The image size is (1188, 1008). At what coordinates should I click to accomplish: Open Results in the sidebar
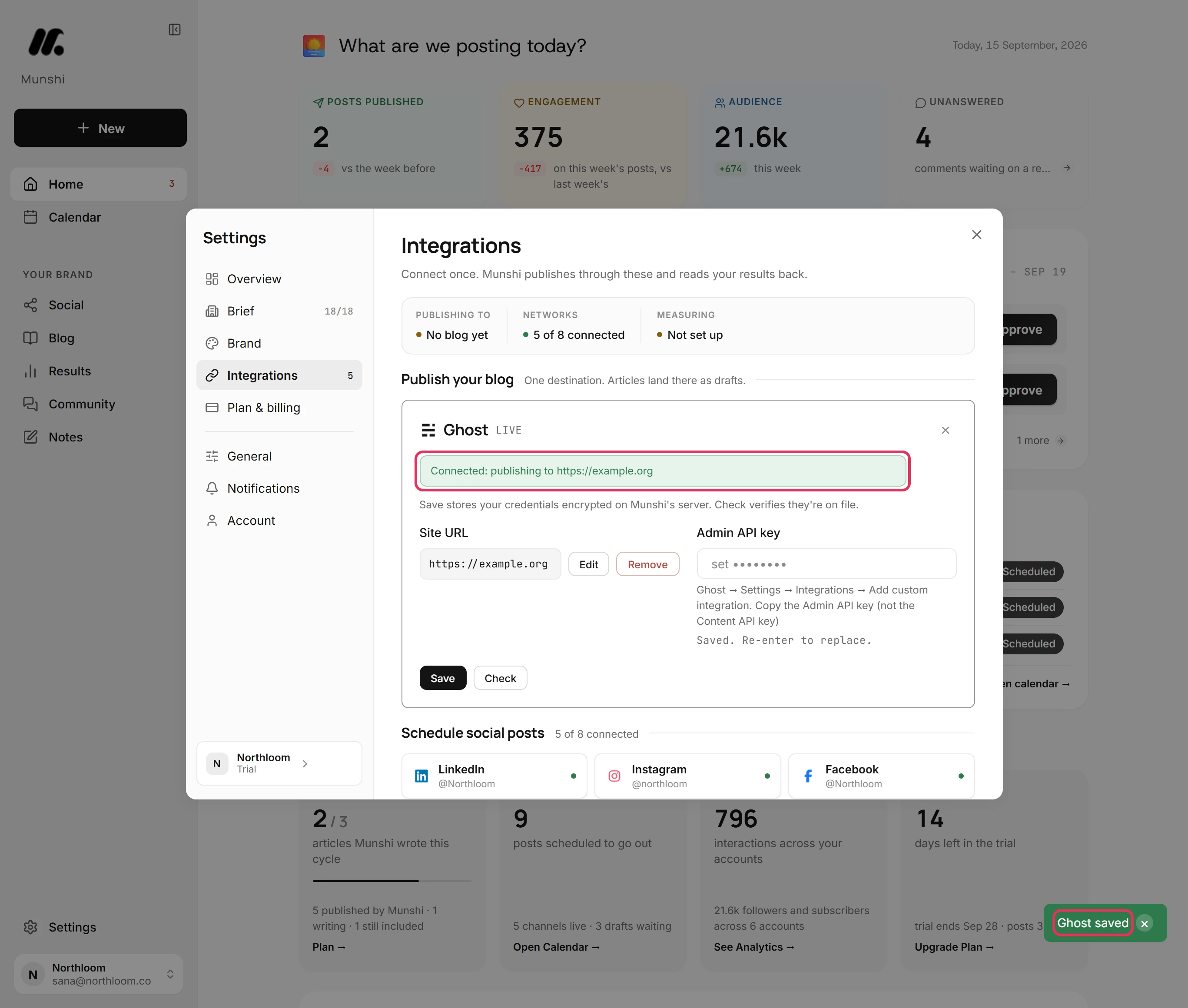tap(98, 371)
